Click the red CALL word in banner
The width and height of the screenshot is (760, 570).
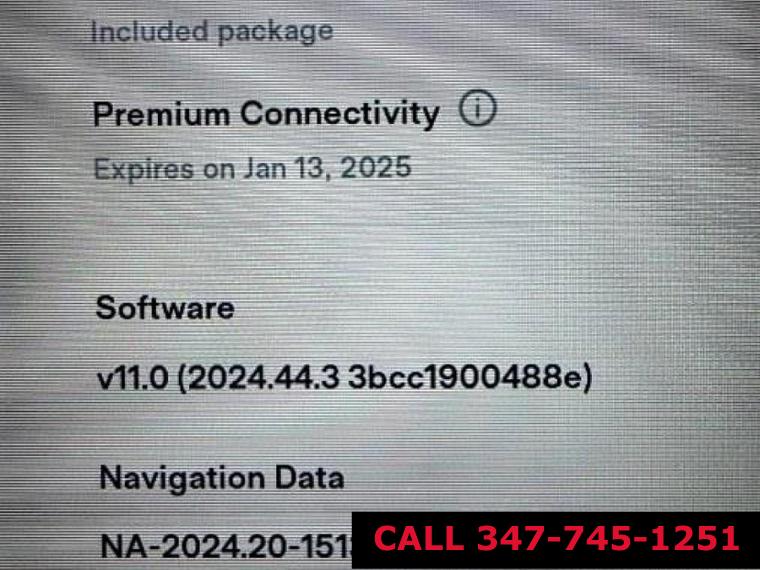[x=419, y=538]
